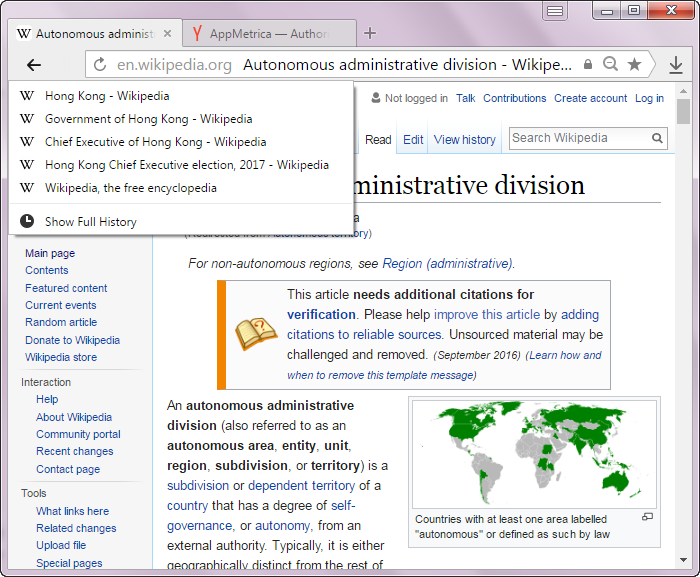Follow the autonomy link in the article
The width and height of the screenshot is (700, 577).
(x=282, y=526)
